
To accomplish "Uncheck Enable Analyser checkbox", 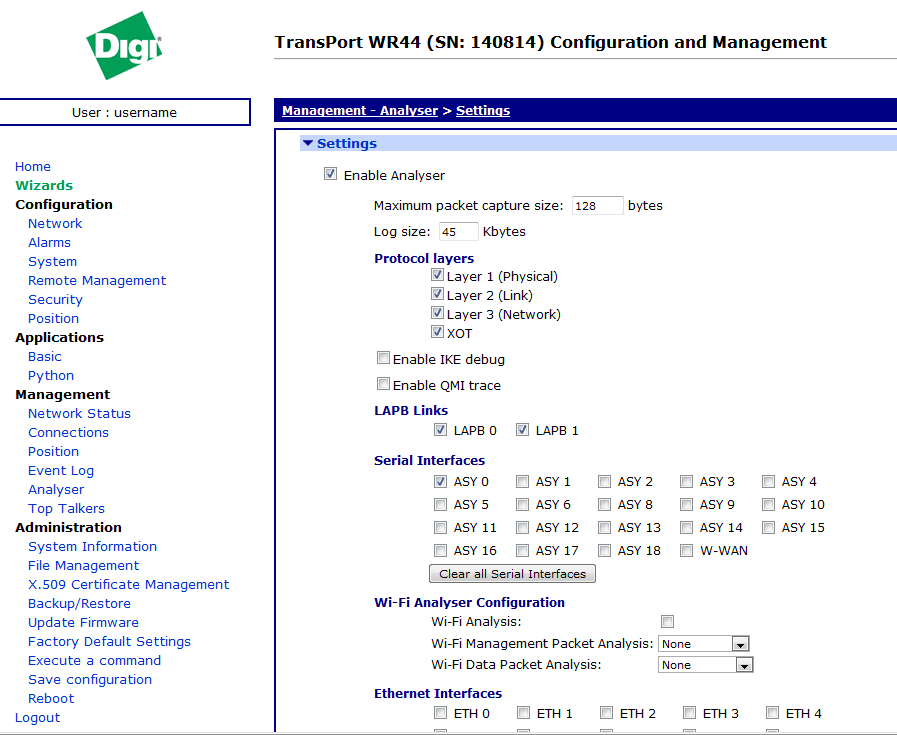I will (x=331, y=174).
